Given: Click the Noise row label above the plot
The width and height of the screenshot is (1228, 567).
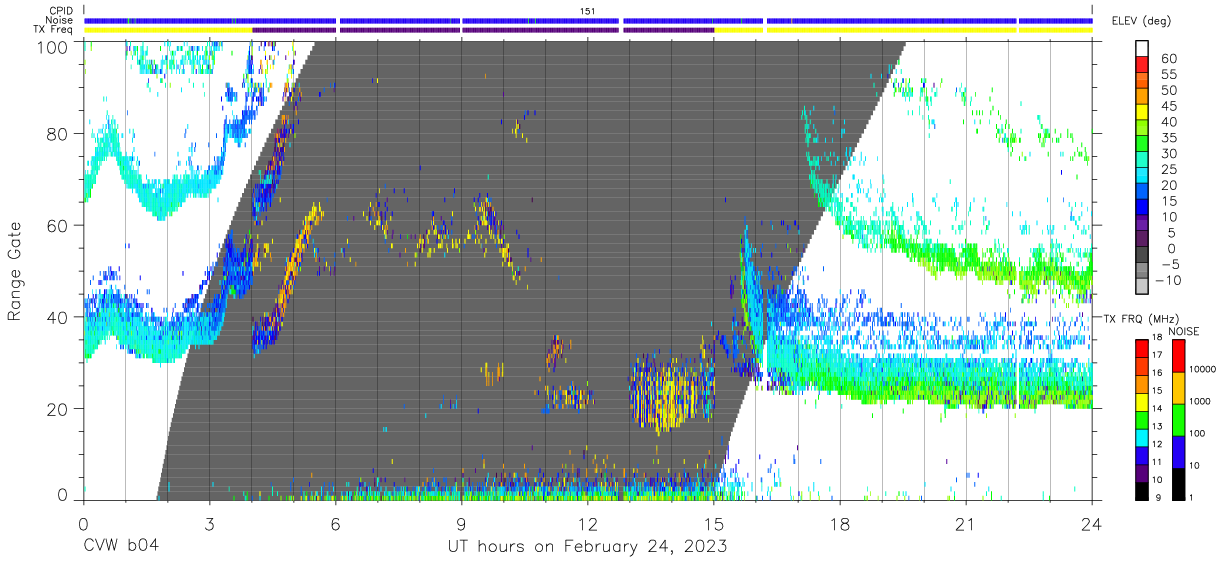Looking at the screenshot, I should (x=60, y=20).
